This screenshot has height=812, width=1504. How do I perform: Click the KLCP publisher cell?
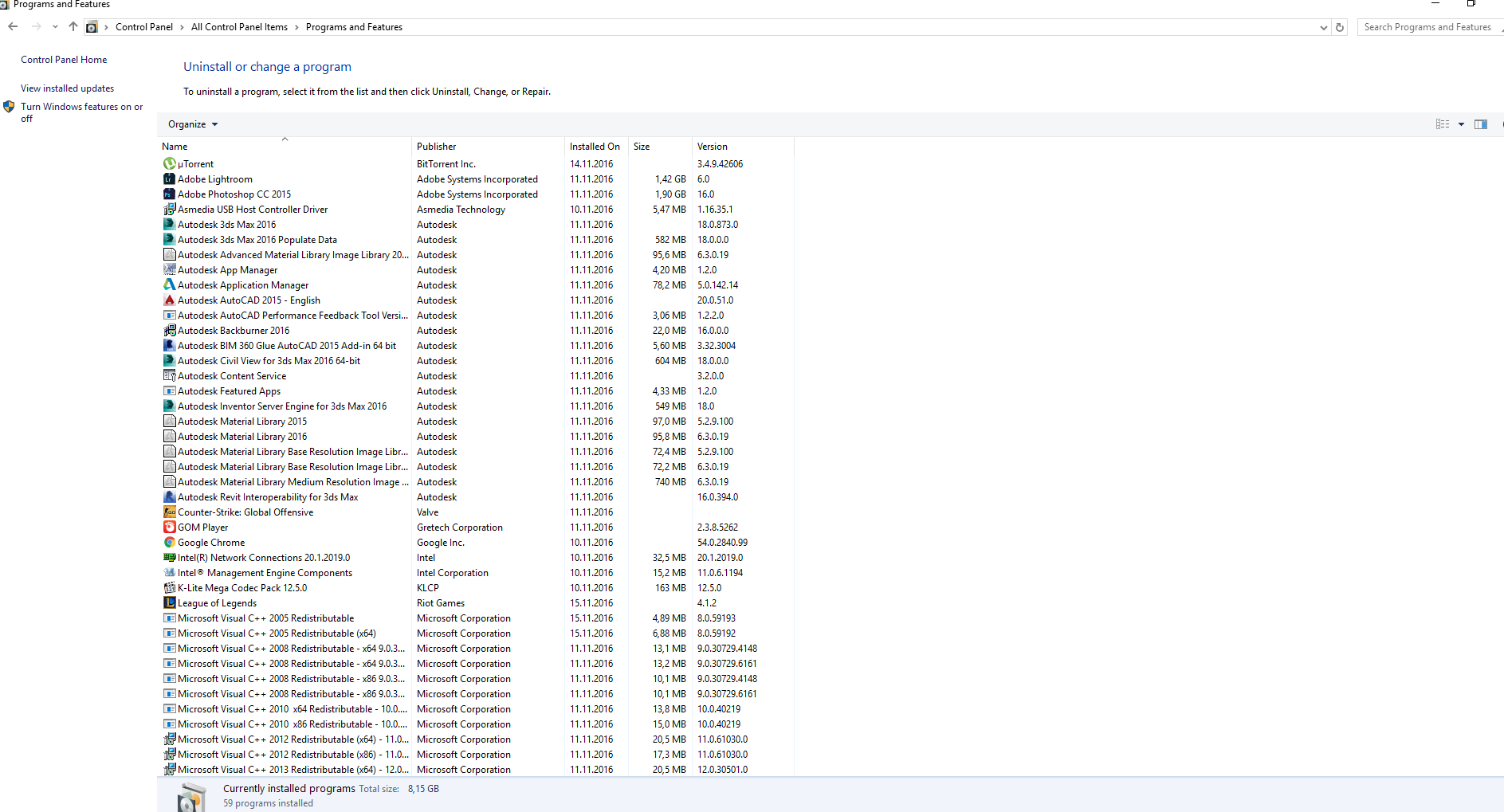click(428, 588)
